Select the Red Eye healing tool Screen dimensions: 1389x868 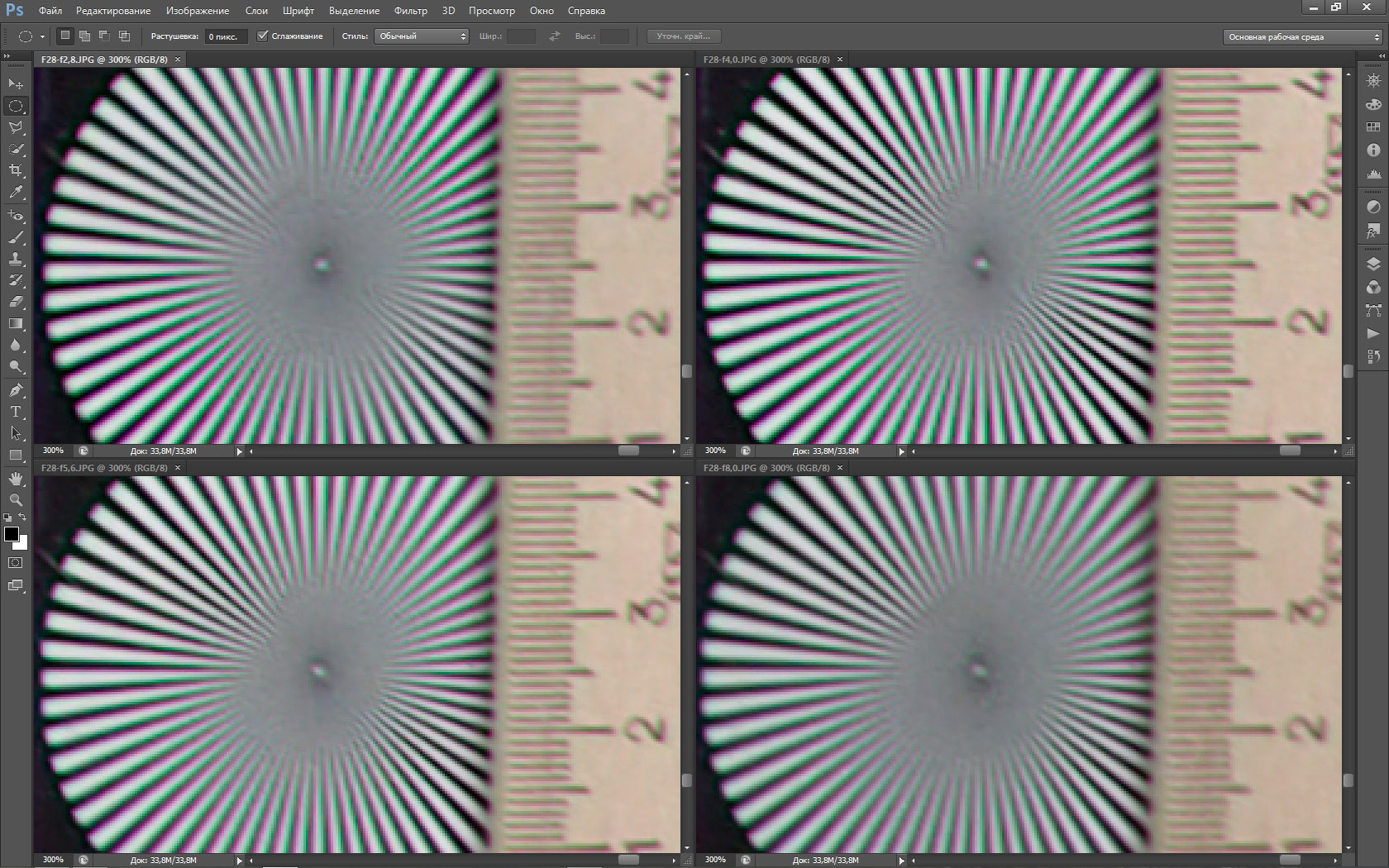[x=16, y=216]
